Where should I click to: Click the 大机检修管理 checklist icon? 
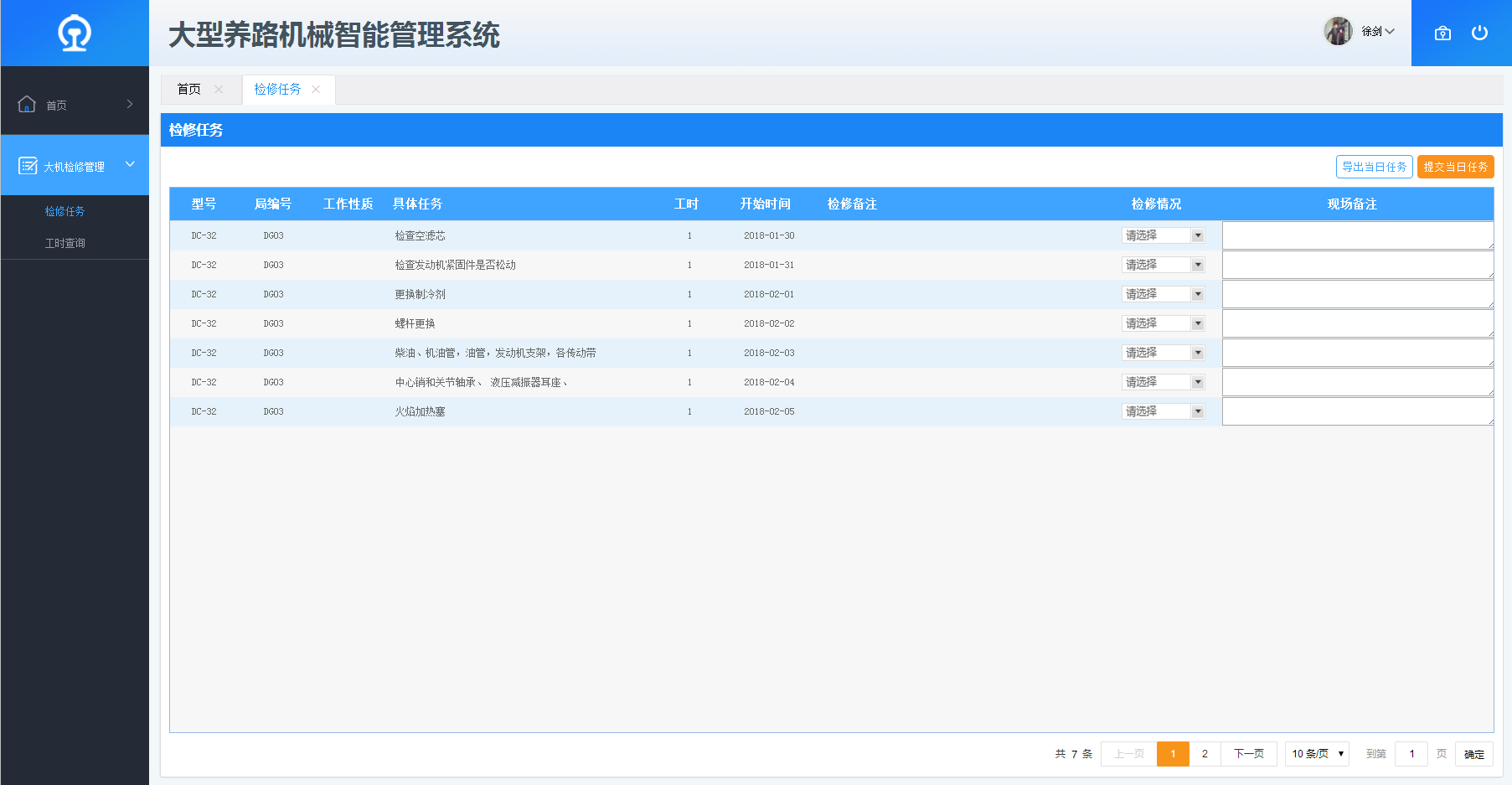(28, 166)
